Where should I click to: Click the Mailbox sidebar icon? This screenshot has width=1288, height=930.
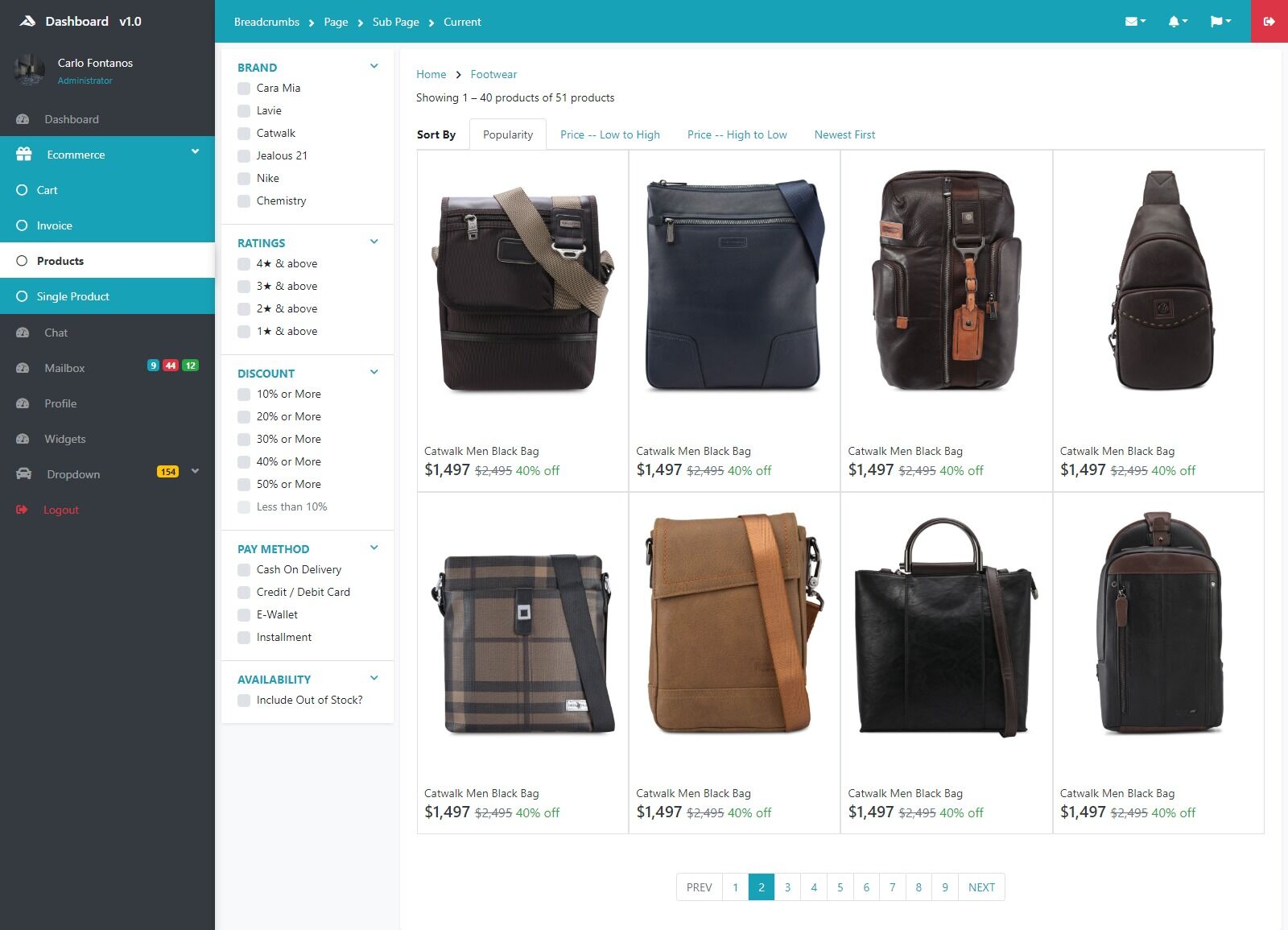23,368
